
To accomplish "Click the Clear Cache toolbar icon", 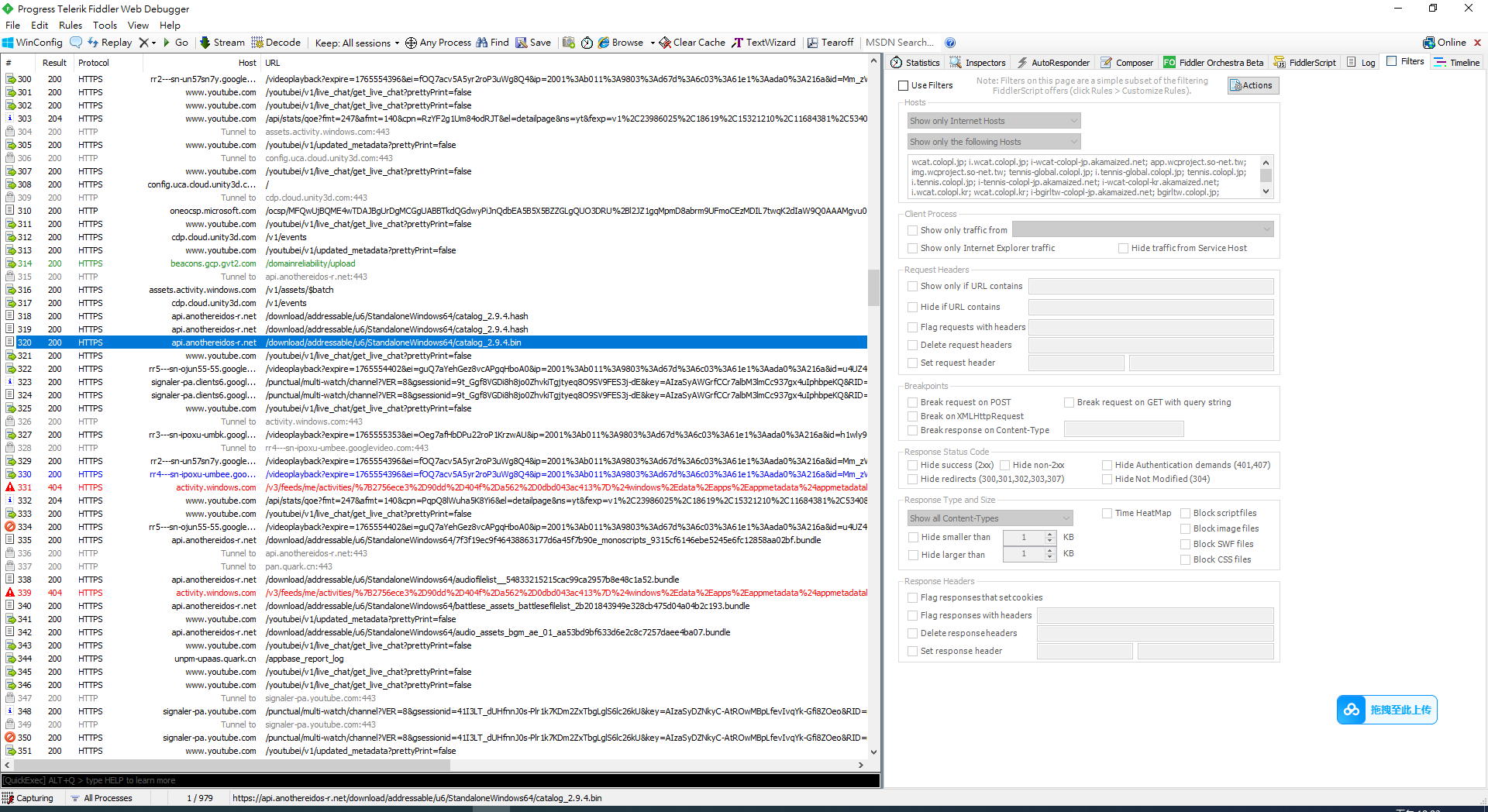I will [692, 43].
